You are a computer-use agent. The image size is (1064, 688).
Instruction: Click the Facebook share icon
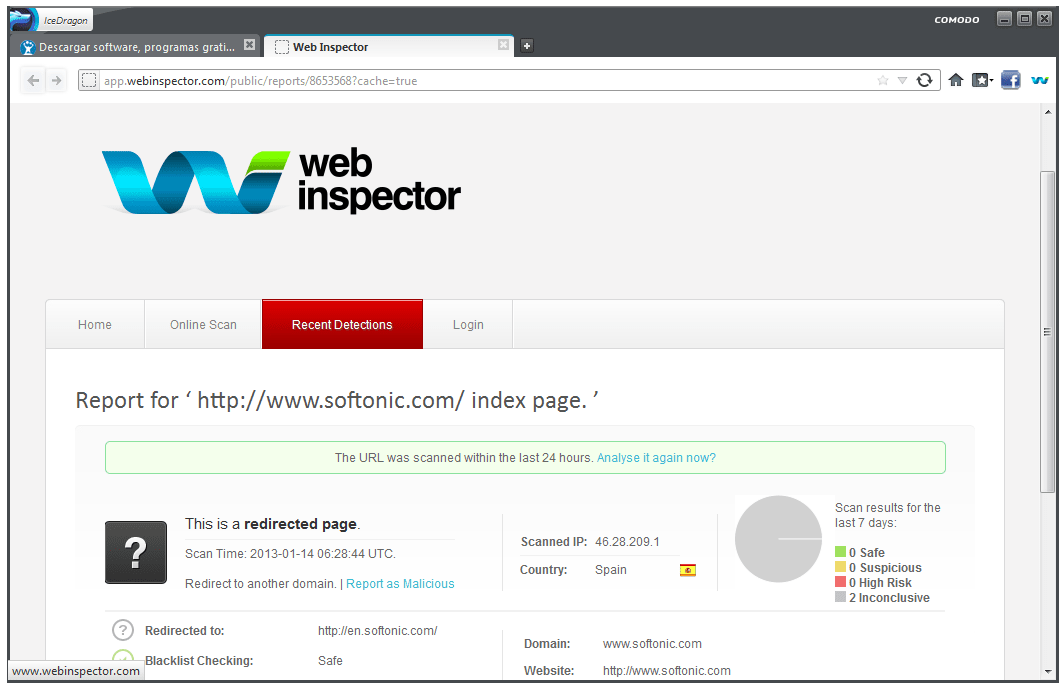click(x=1010, y=80)
